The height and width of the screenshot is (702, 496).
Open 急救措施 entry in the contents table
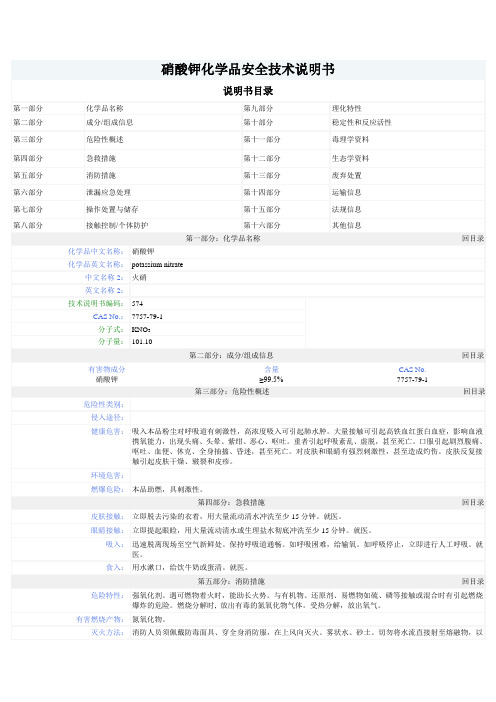click(x=101, y=158)
